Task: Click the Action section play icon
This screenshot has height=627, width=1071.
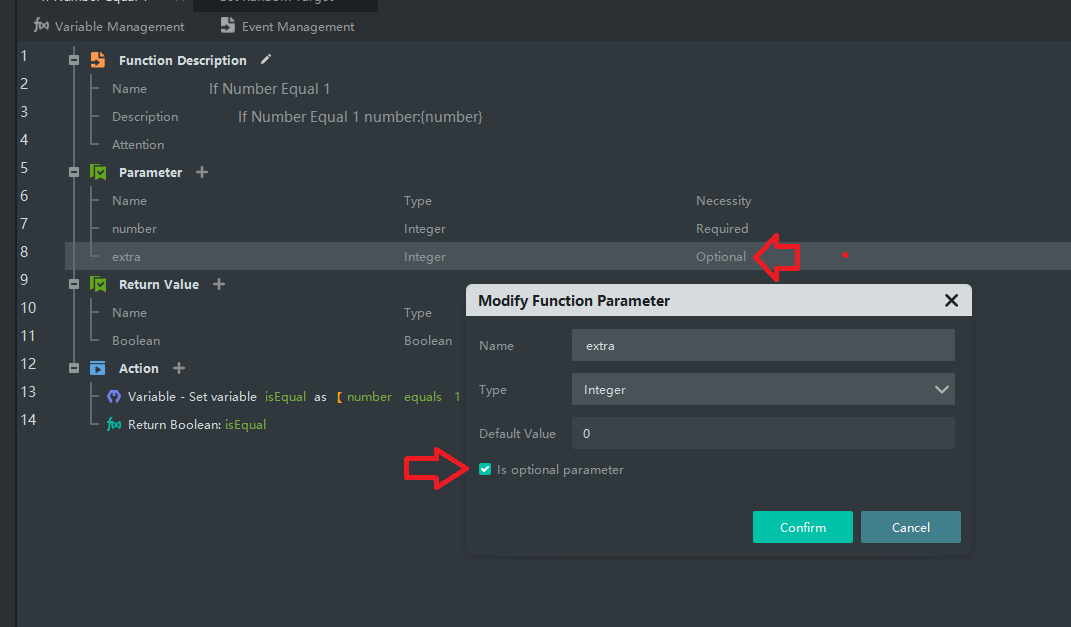Action: 98,368
